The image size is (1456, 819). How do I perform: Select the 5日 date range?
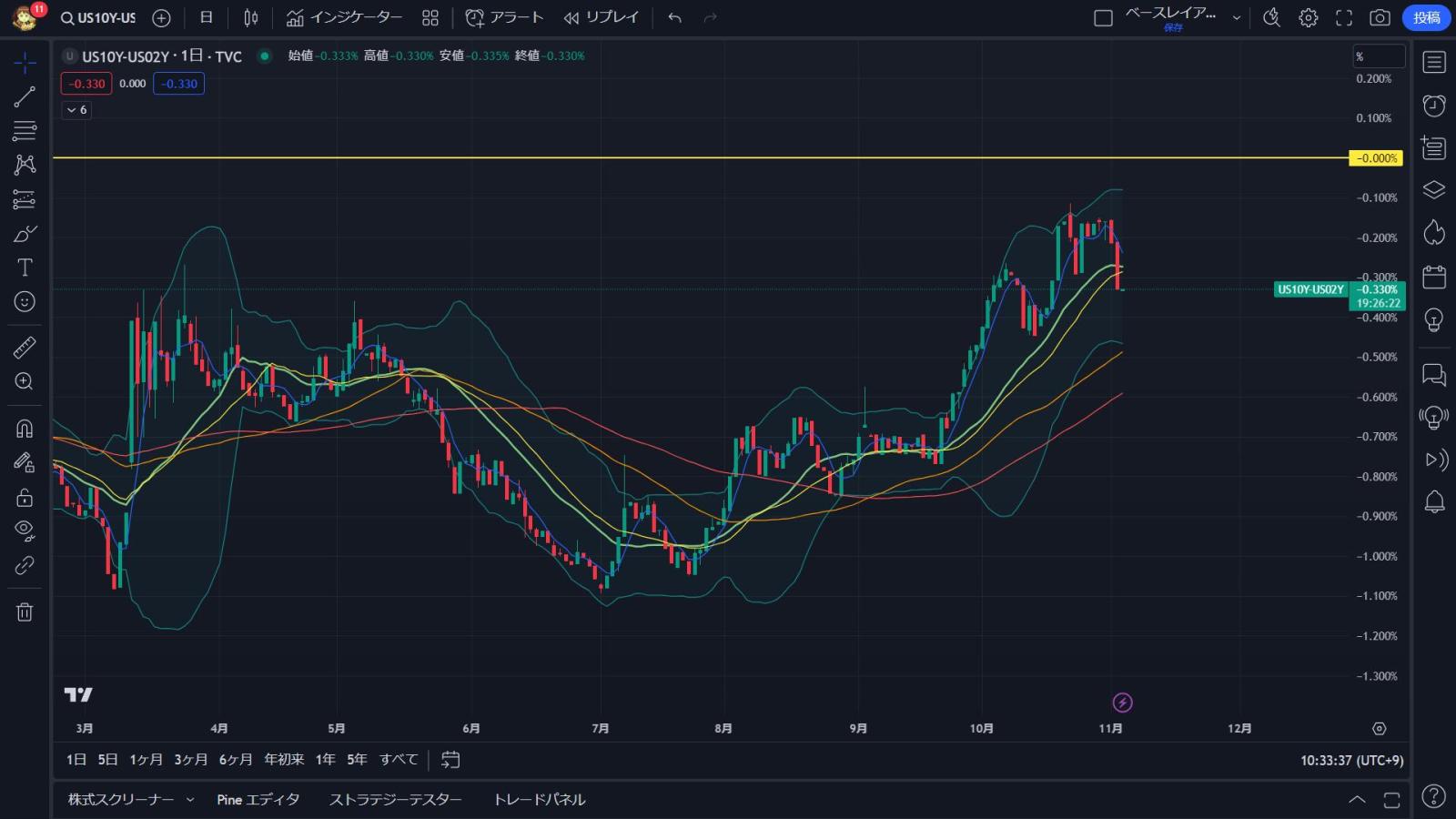[x=107, y=760]
